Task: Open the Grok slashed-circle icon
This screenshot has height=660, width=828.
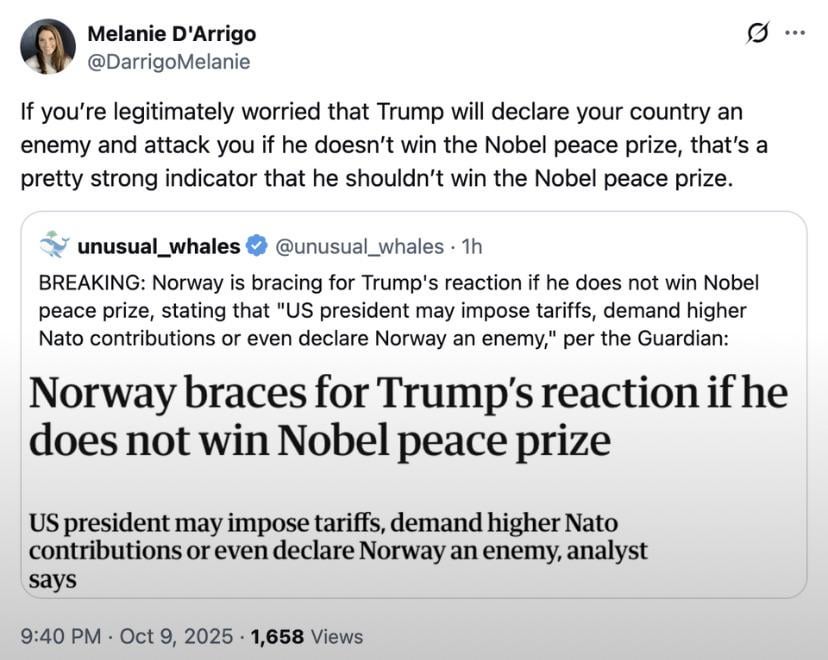Action: [x=758, y=33]
